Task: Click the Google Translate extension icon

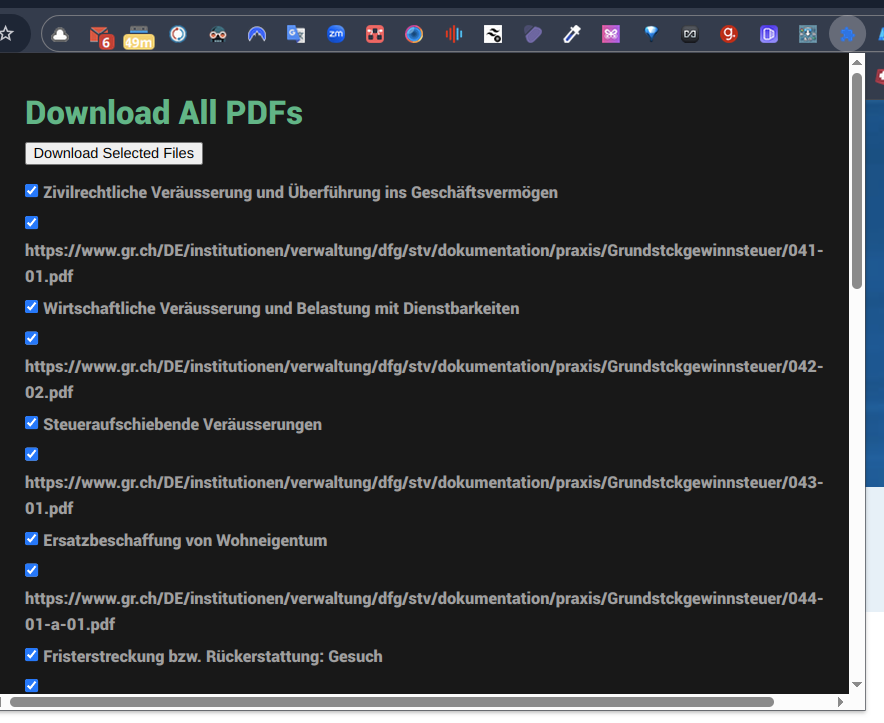Action: 296,34
